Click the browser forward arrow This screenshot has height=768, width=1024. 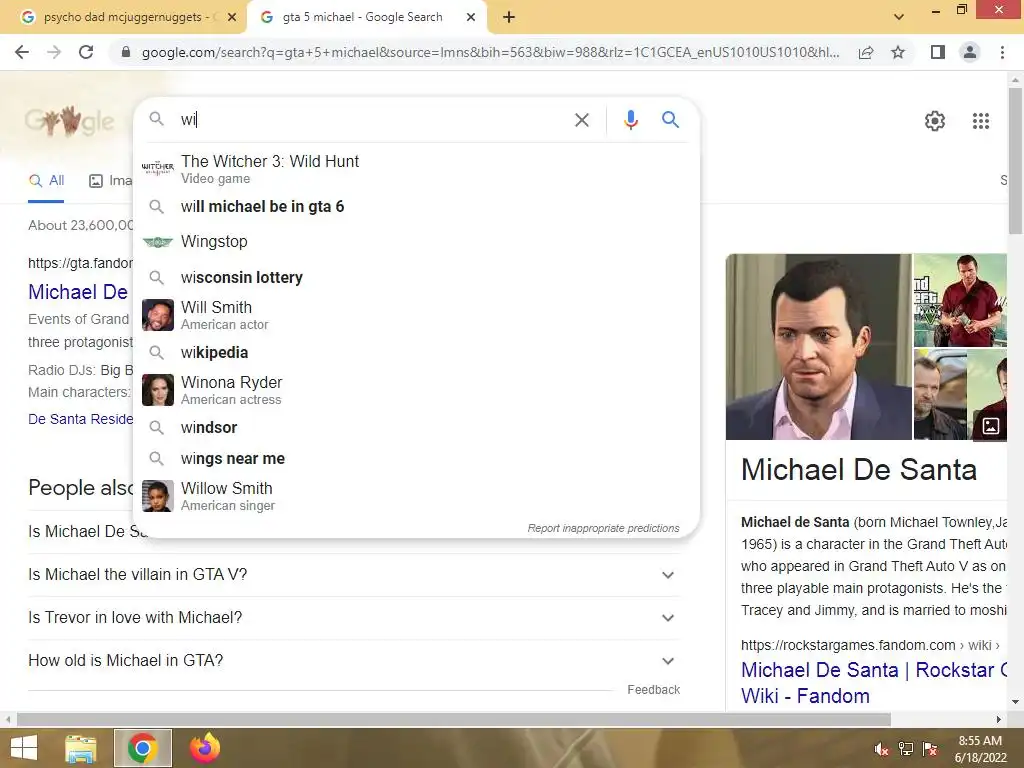(54, 52)
